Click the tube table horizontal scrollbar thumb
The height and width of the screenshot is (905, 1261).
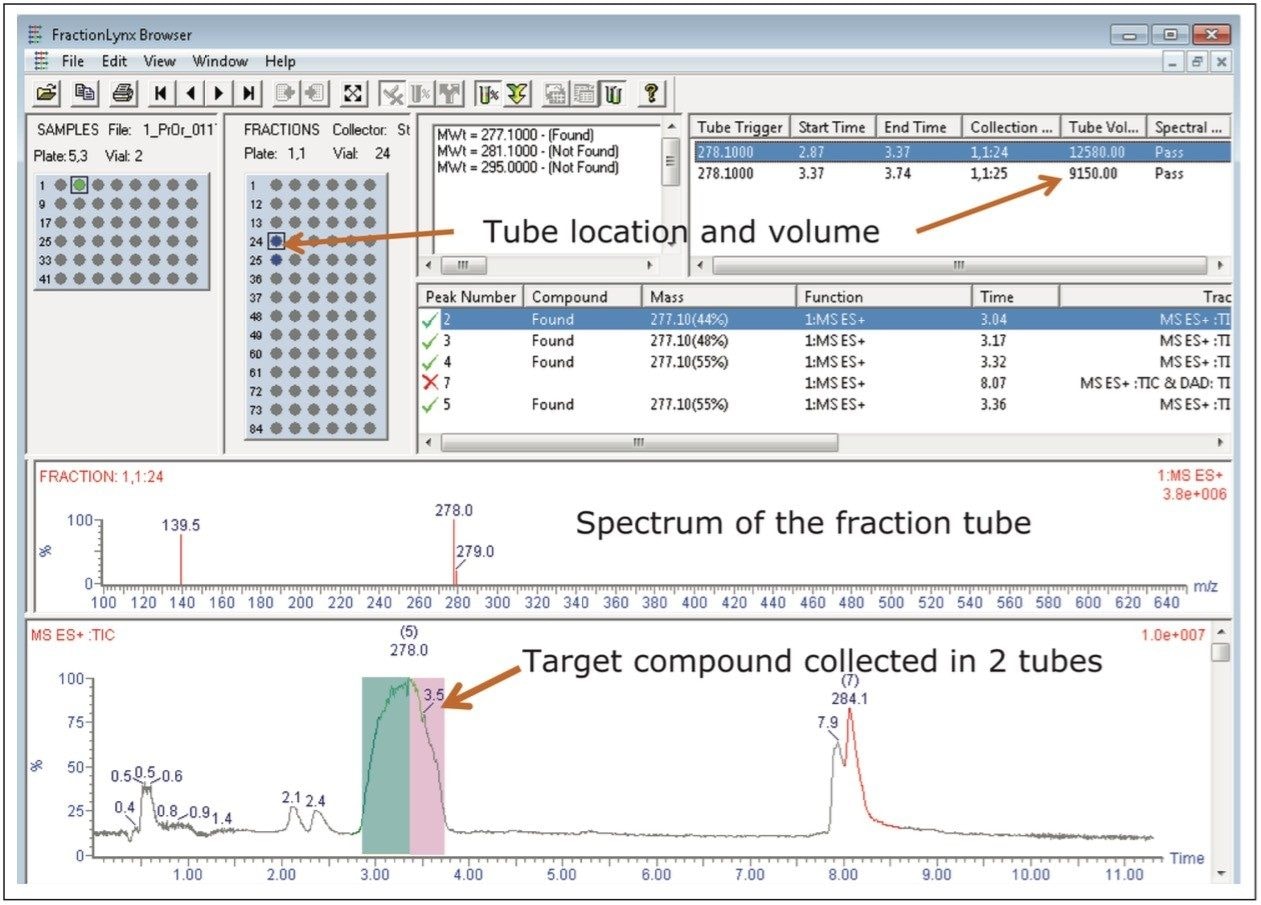pyautogui.click(x=958, y=266)
